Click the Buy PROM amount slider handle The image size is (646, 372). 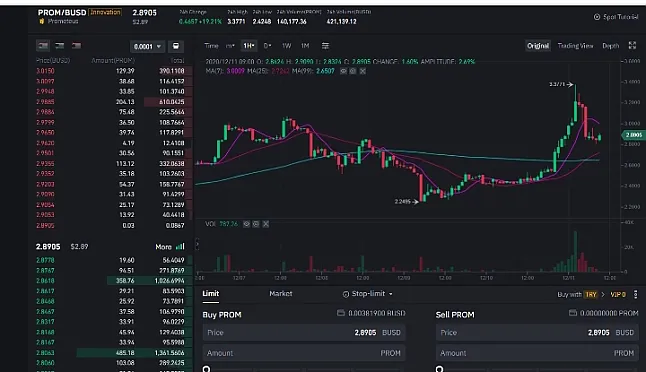207,369
